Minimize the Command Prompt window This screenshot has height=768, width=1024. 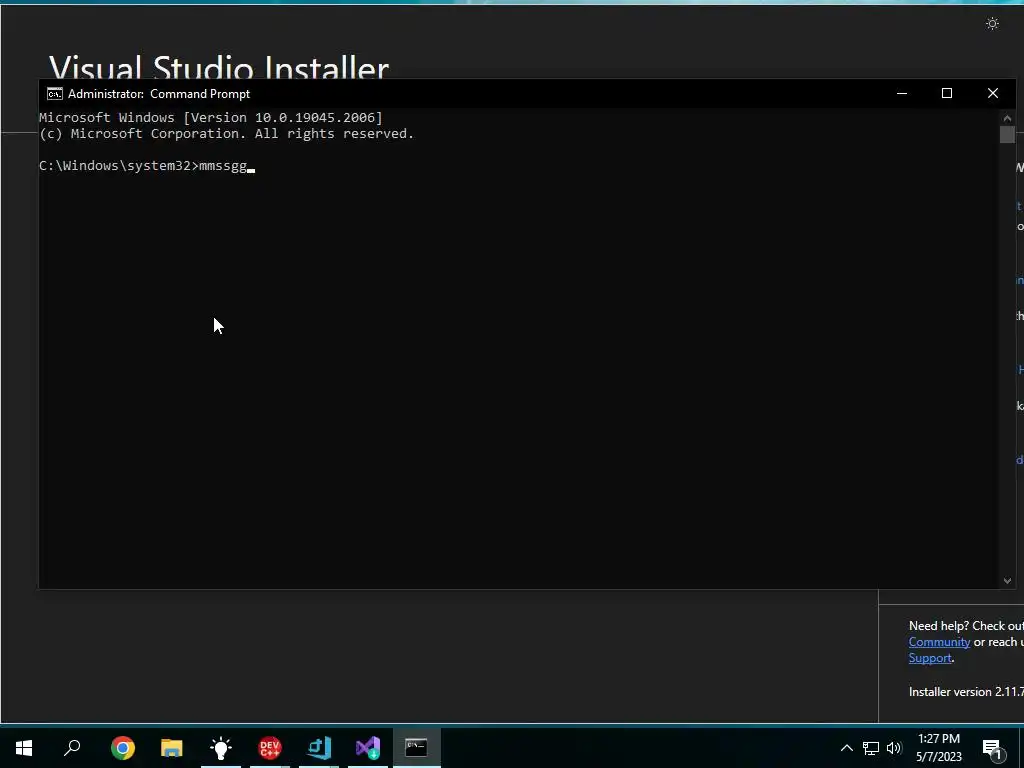coord(902,93)
